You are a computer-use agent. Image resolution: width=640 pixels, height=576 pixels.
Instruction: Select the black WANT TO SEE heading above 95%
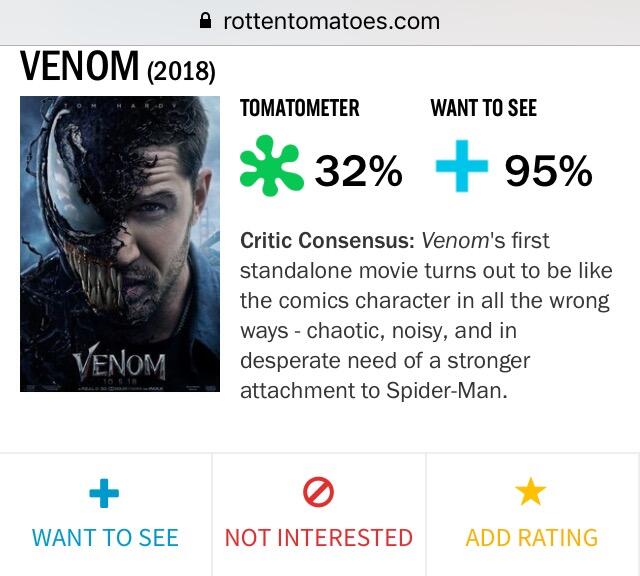point(483,108)
